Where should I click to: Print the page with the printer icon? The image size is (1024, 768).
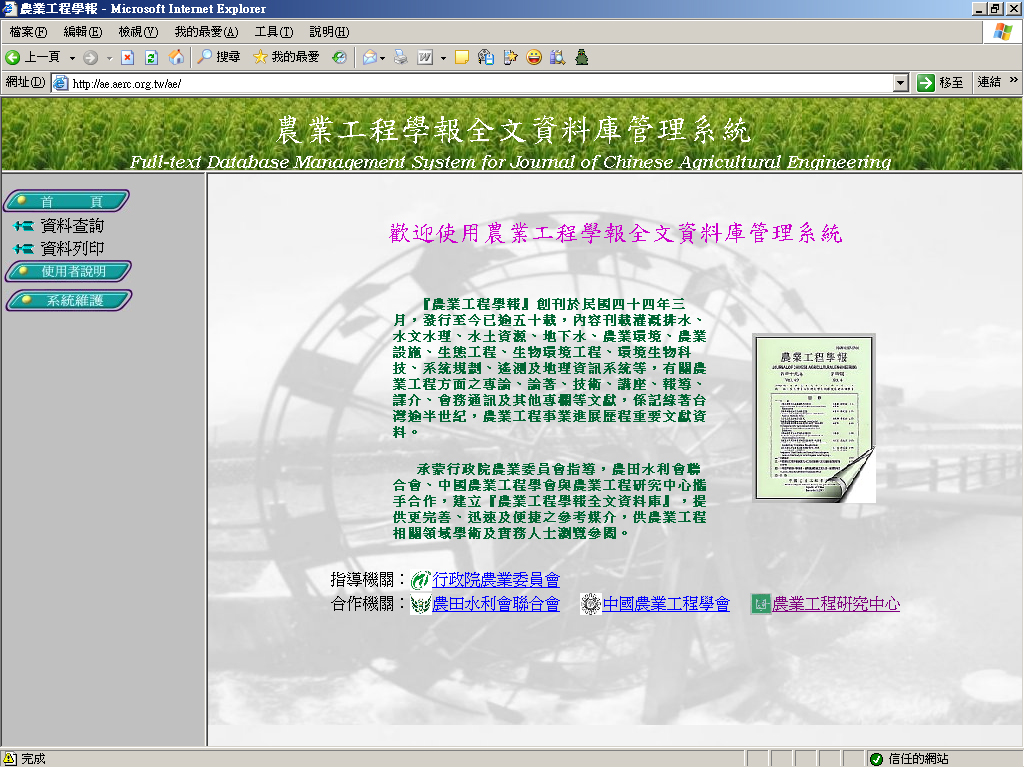click(x=401, y=57)
